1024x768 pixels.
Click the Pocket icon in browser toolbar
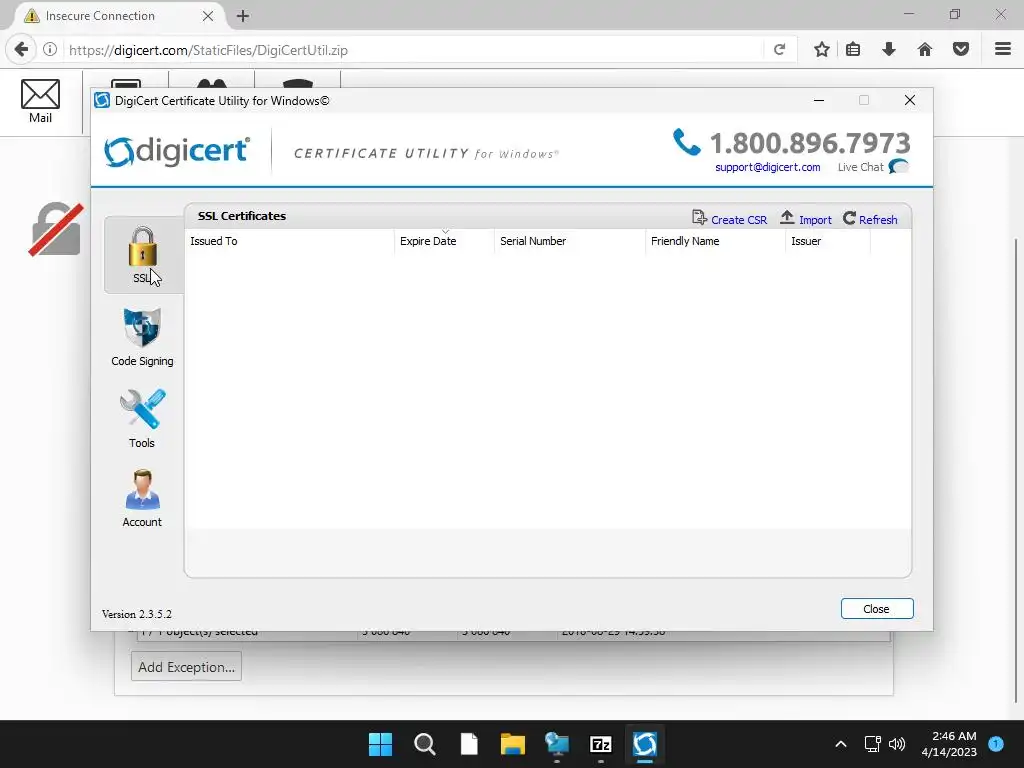[x=961, y=50]
